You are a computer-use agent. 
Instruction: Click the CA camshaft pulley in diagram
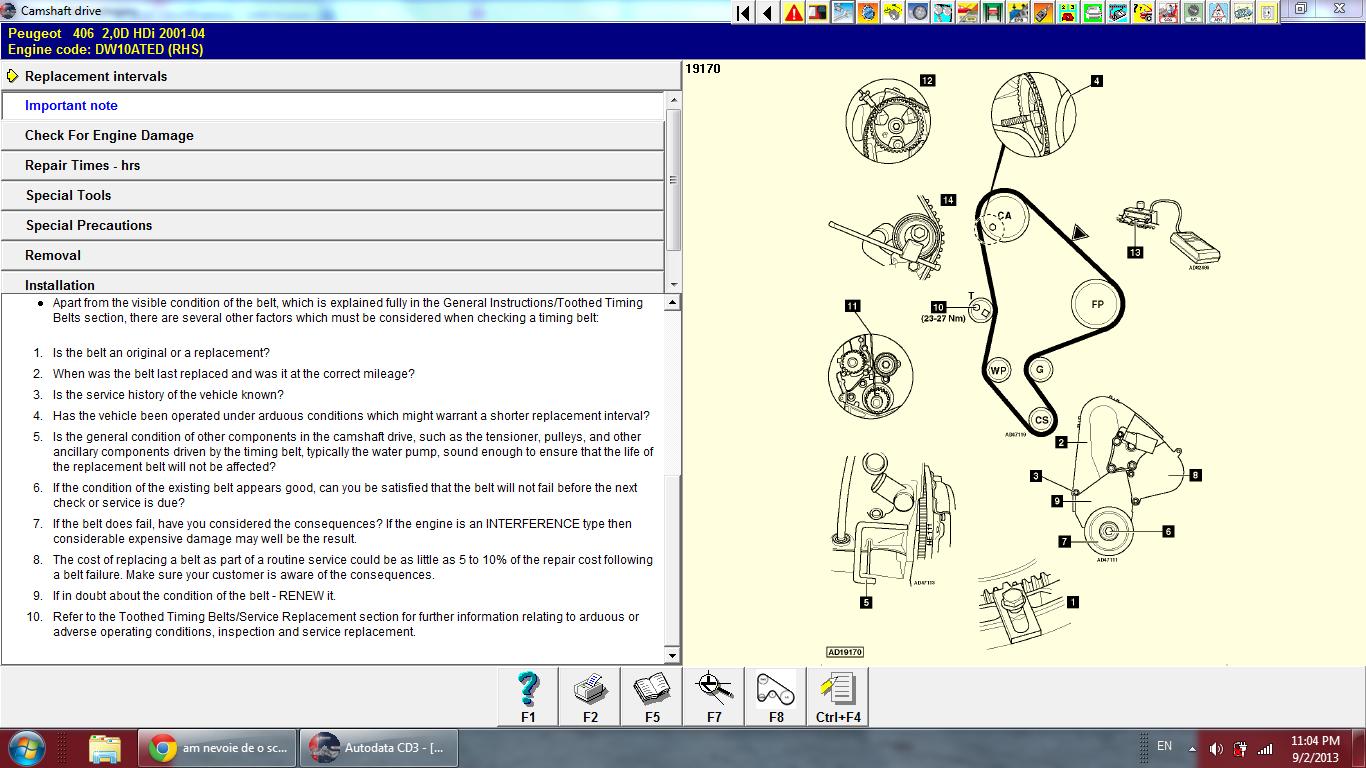click(x=1003, y=217)
